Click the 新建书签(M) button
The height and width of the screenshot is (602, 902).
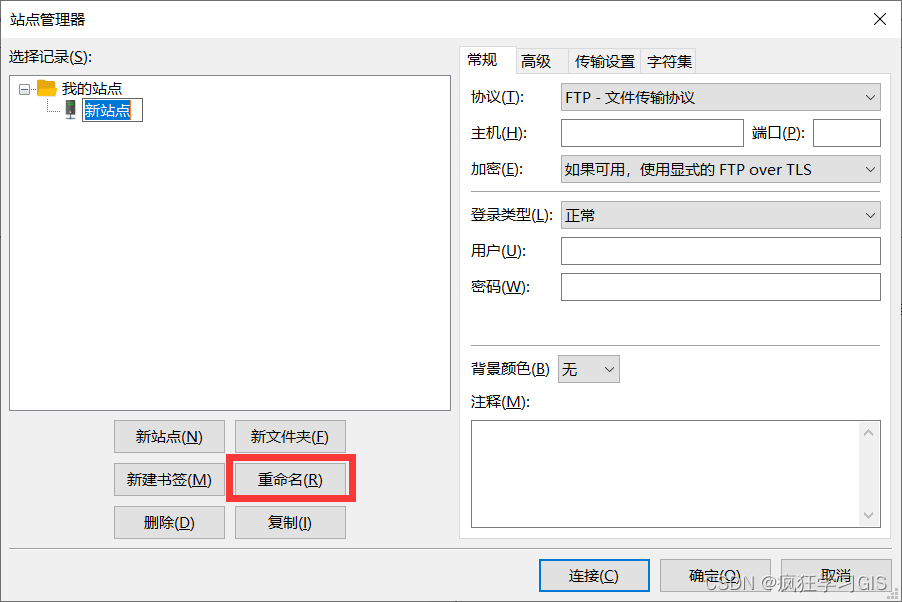click(x=169, y=479)
